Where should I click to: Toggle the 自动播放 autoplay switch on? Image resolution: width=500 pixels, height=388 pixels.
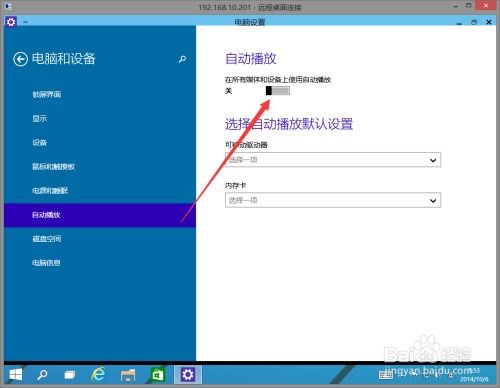[x=278, y=91]
